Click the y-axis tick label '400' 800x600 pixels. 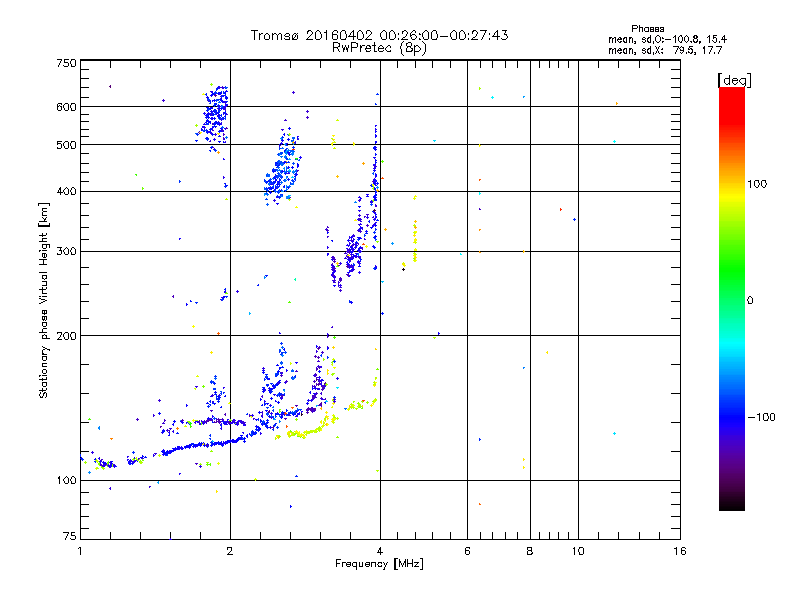point(66,191)
